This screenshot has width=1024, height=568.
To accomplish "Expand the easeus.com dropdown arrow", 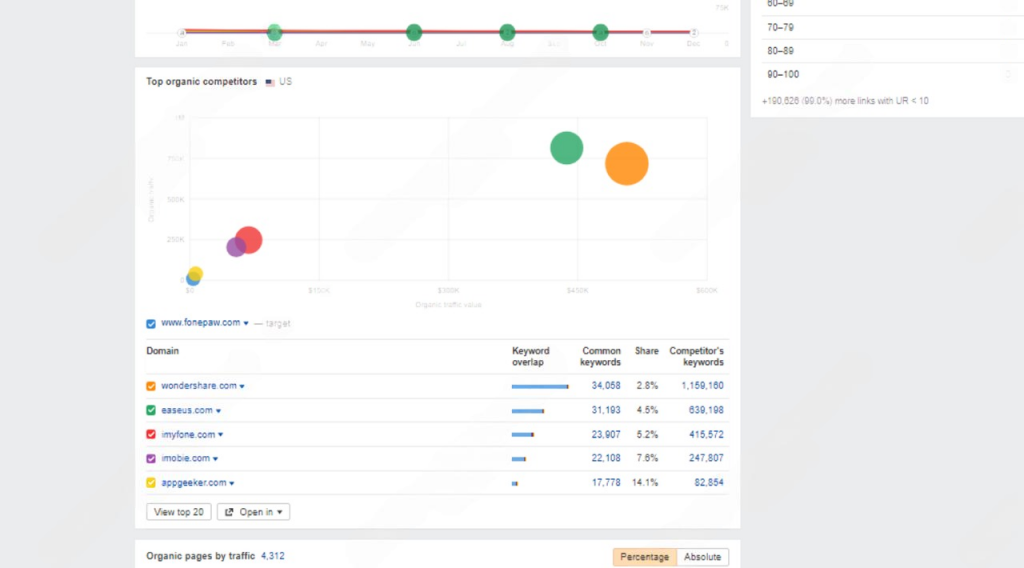I will (x=219, y=411).
